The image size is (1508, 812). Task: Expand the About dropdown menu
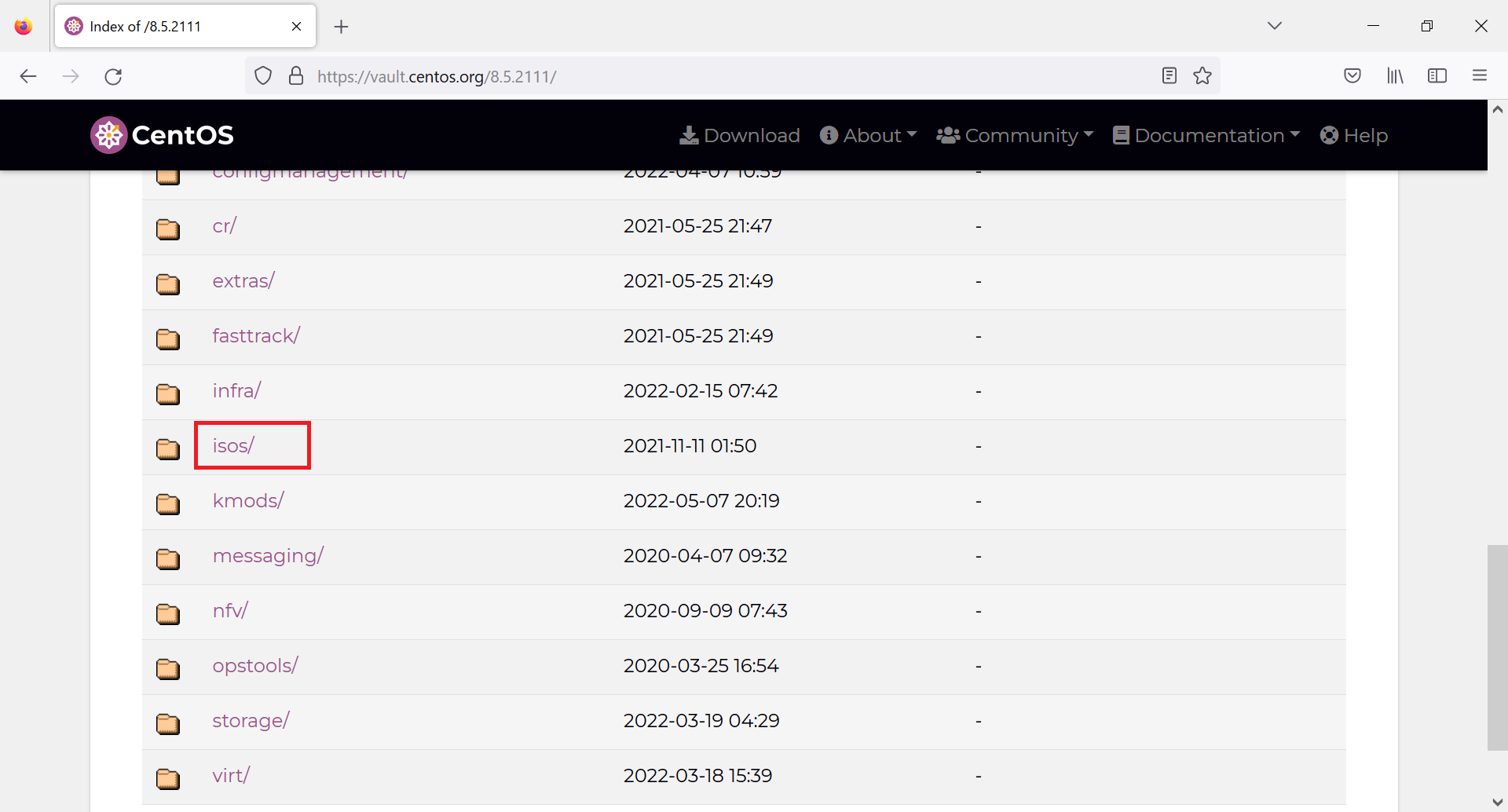click(x=868, y=135)
